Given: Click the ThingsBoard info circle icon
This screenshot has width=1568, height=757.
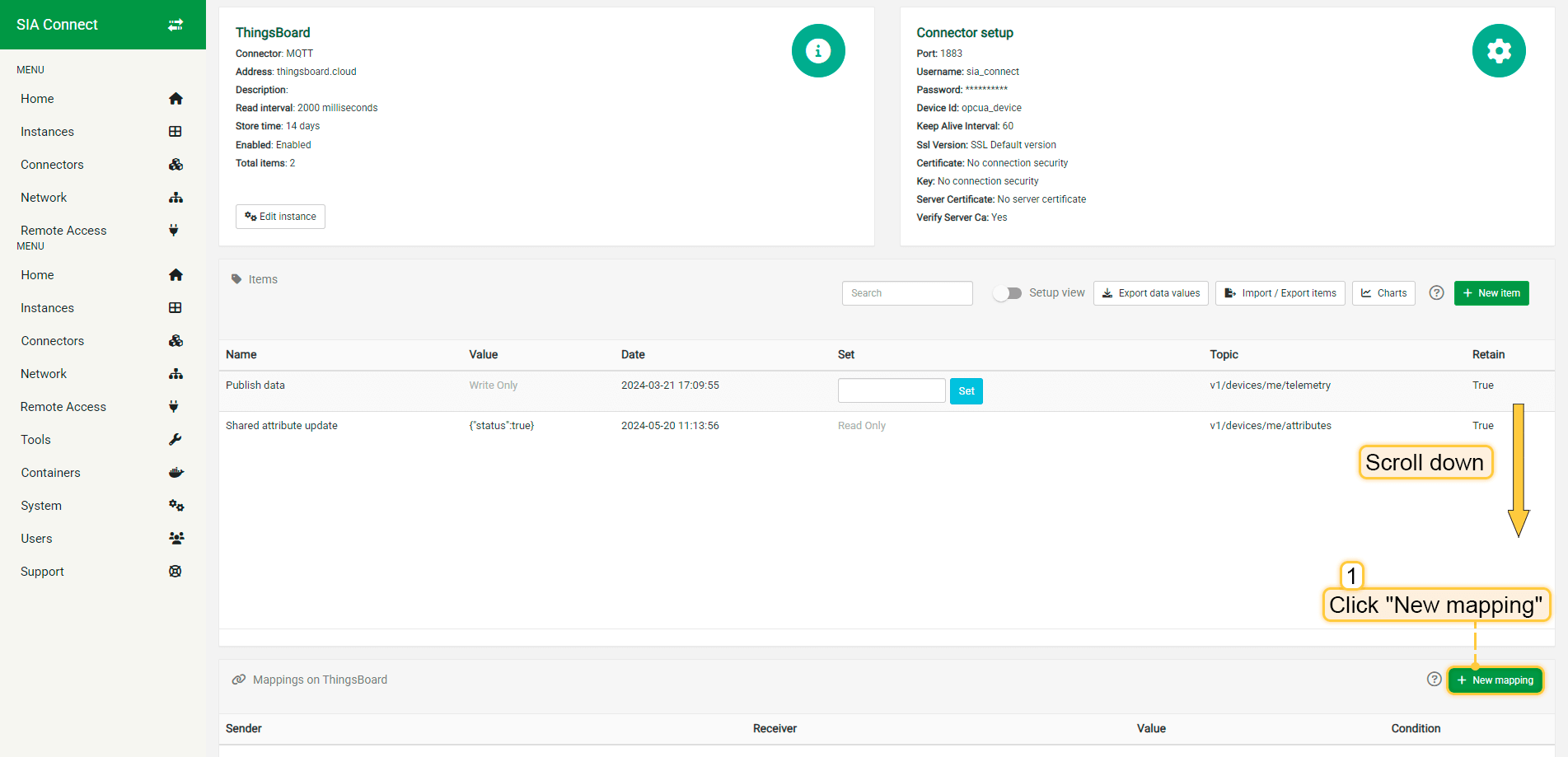Looking at the screenshot, I should pos(817,51).
